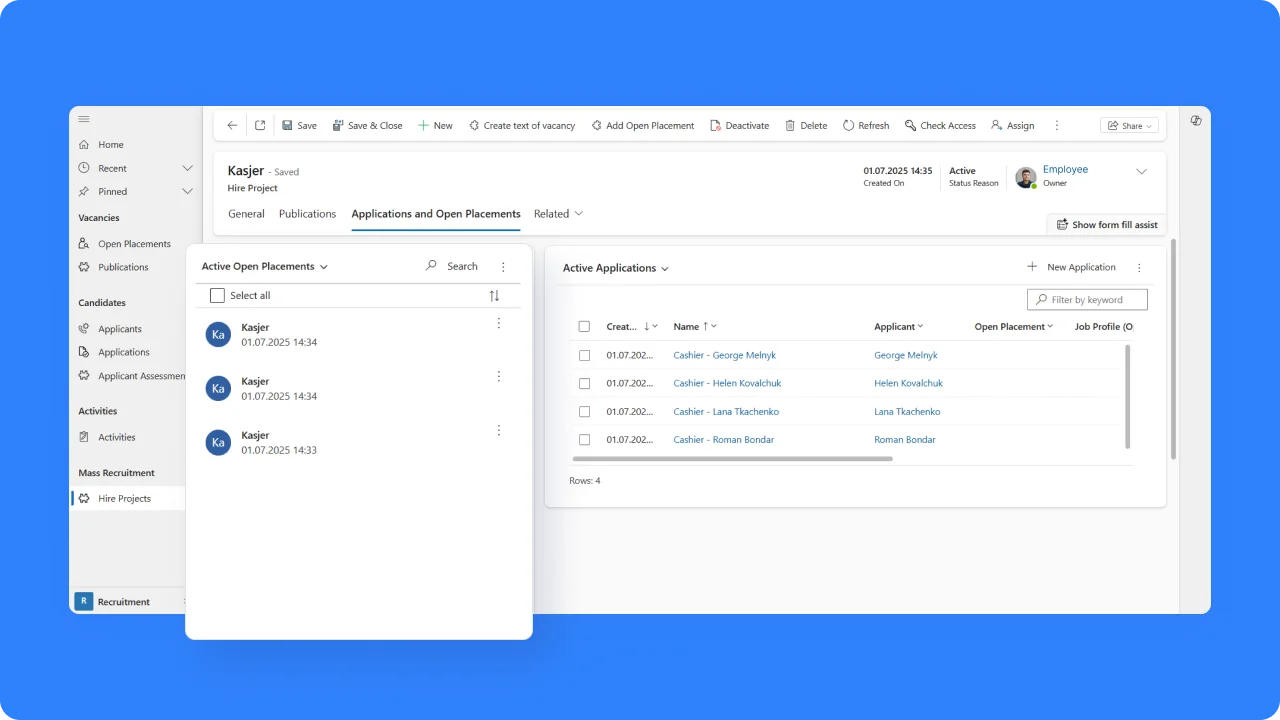This screenshot has height=720, width=1280.
Task: Click the Refresh toolbar icon
Action: (x=848, y=126)
